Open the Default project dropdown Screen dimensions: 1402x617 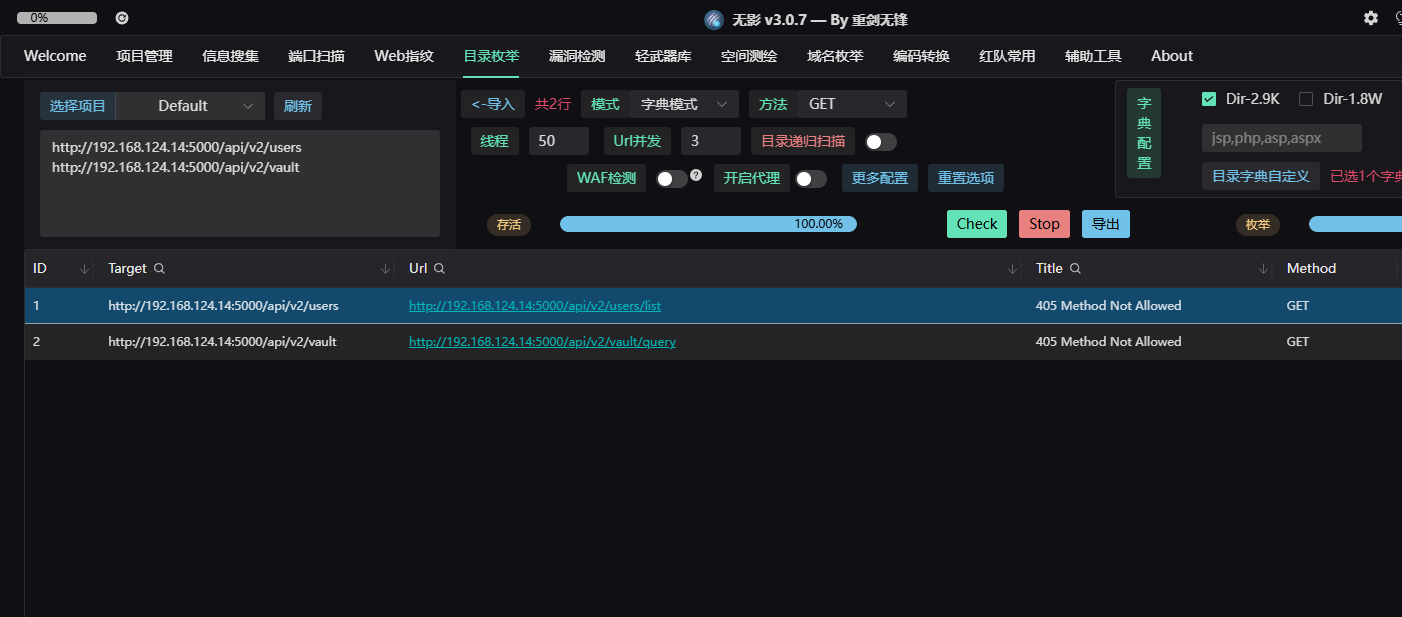190,106
